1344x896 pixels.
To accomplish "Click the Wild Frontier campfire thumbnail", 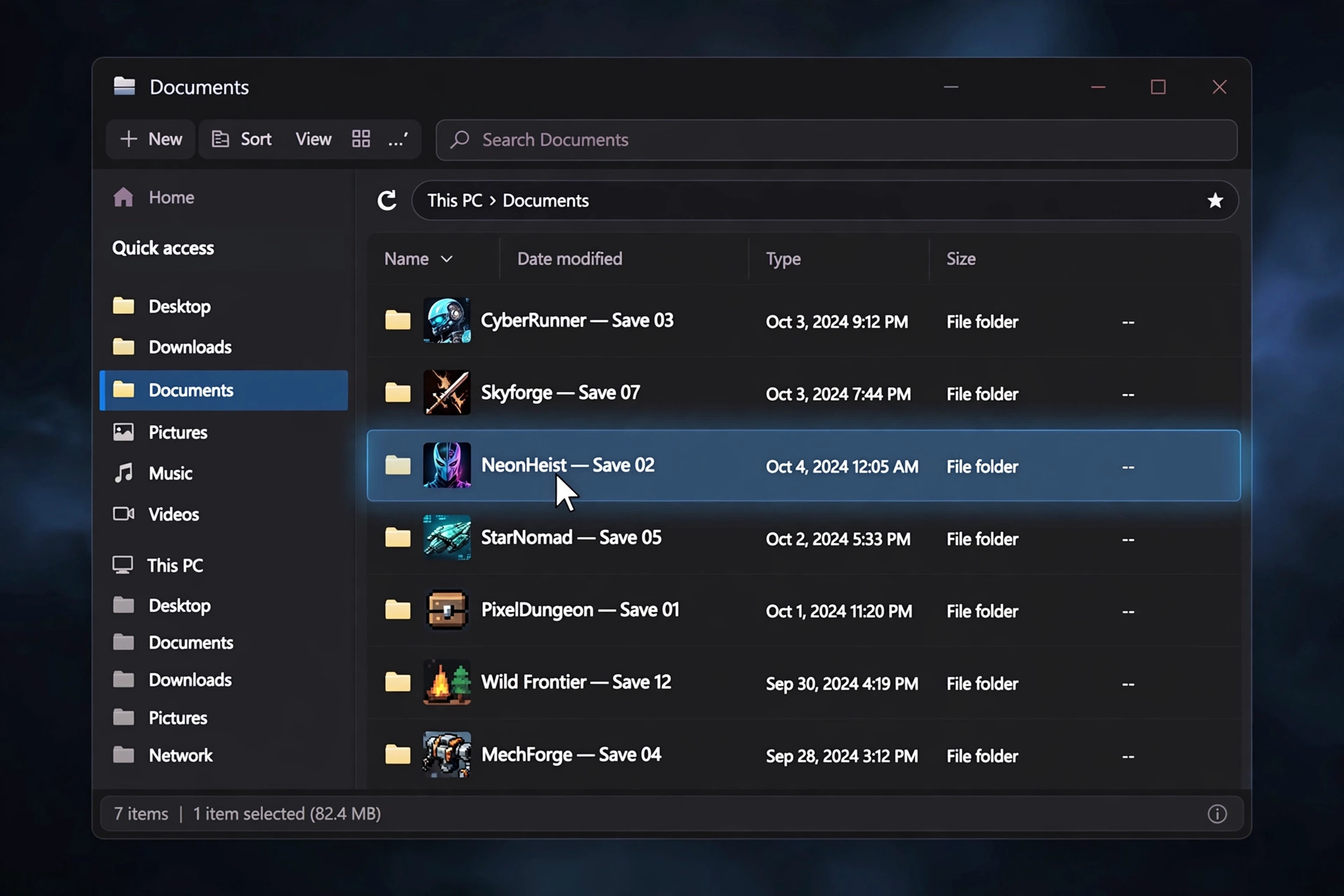I will pyautogui.click(x=447, y=682).
